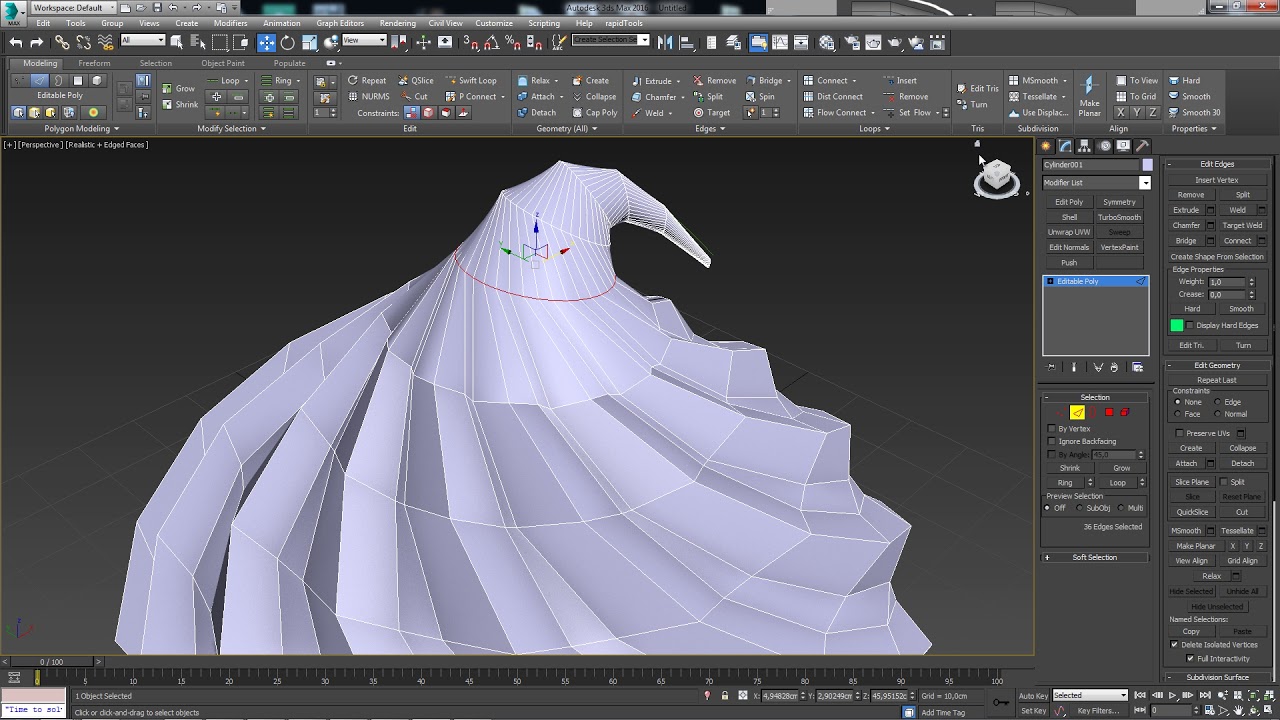This screenshot has width=1280, height=720.
Task: Uncheck Full Interactivity checkbox
Action: pyautogui.click(x=1190, y=659)
